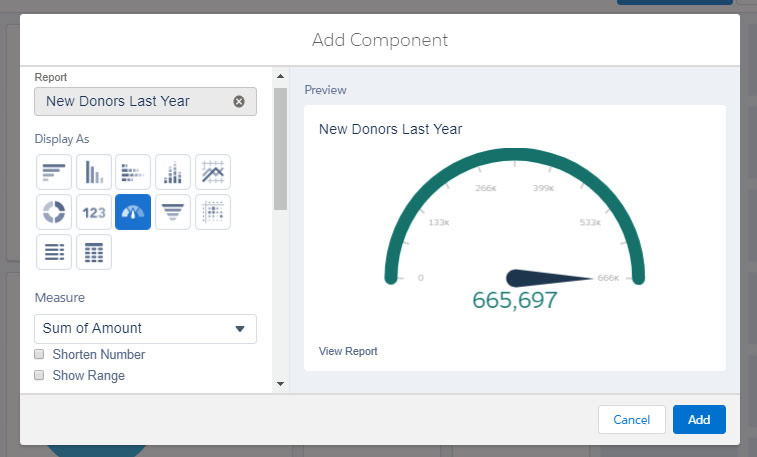Select the donut chart display type

54,212
